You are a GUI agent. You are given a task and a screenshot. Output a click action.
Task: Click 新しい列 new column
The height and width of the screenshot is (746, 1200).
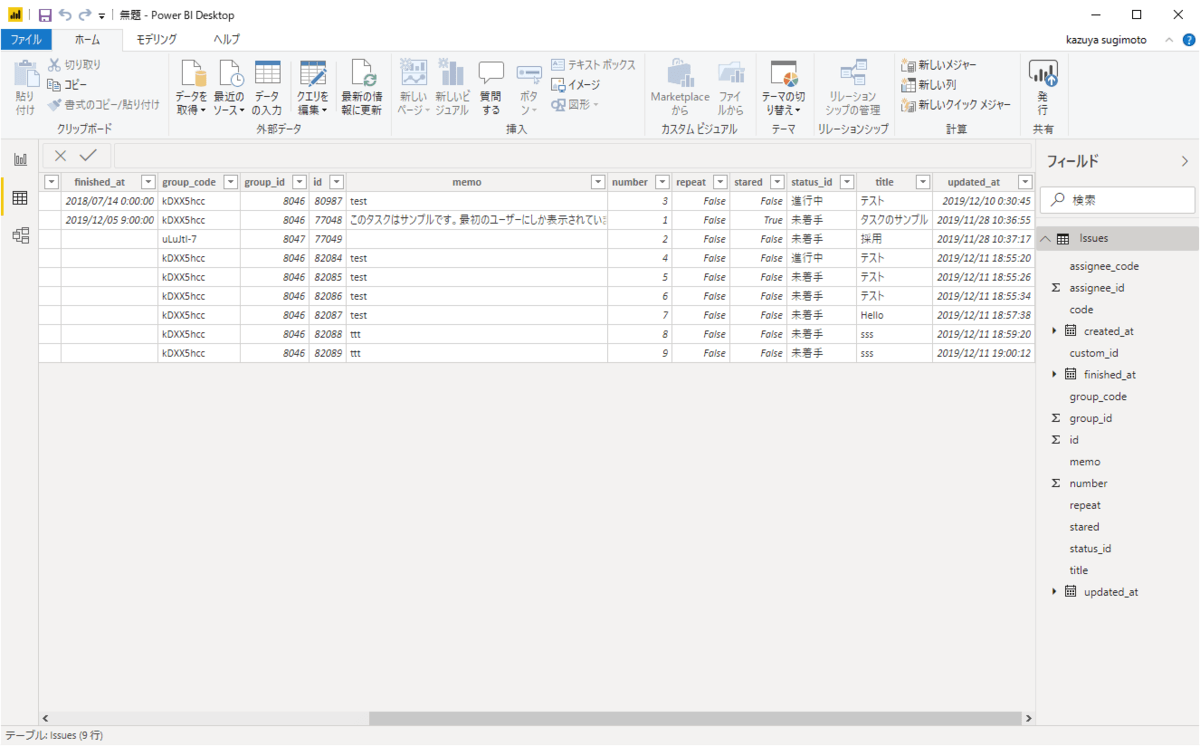coord(929,85)
